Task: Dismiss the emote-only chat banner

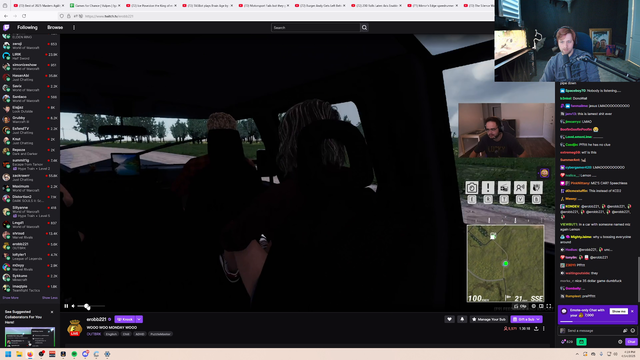Action: pyautogui.click(x=632, y=311)
